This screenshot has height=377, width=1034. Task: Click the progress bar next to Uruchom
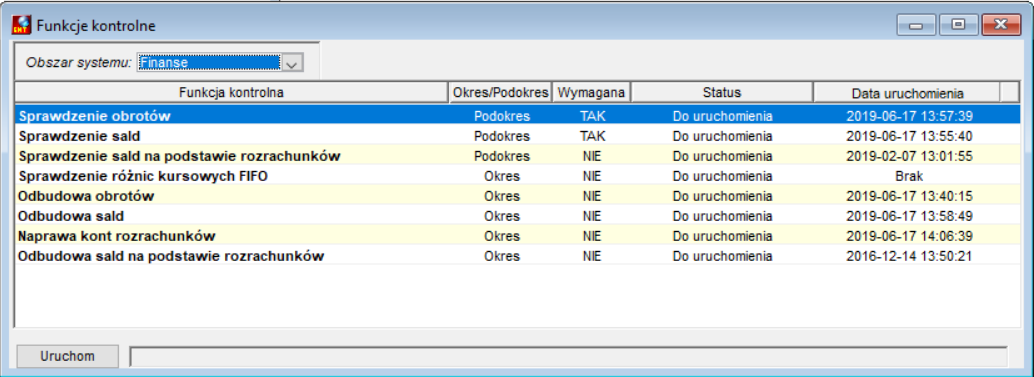[x=568, y=357]
